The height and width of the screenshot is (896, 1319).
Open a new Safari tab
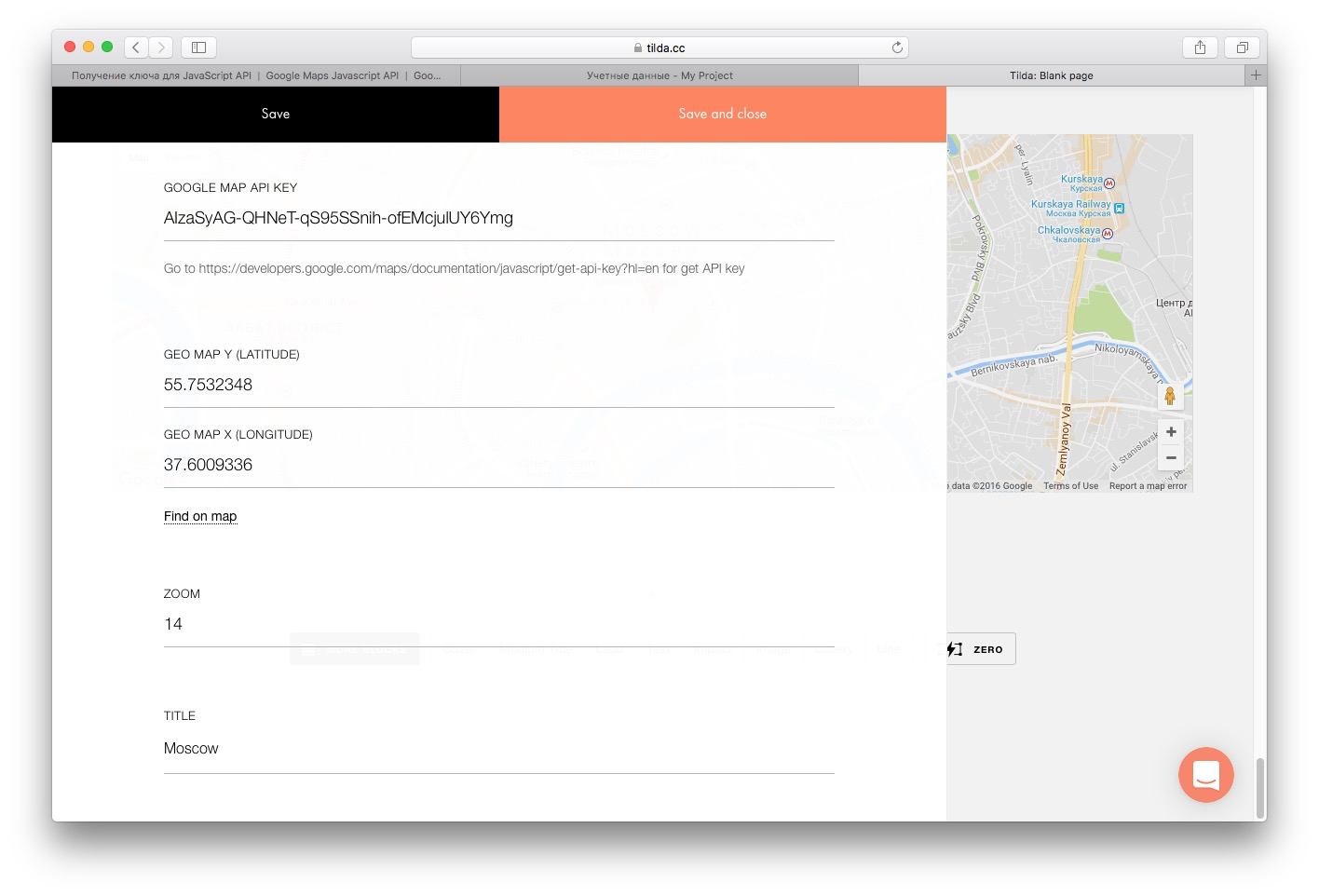[x=1256, y=75]
